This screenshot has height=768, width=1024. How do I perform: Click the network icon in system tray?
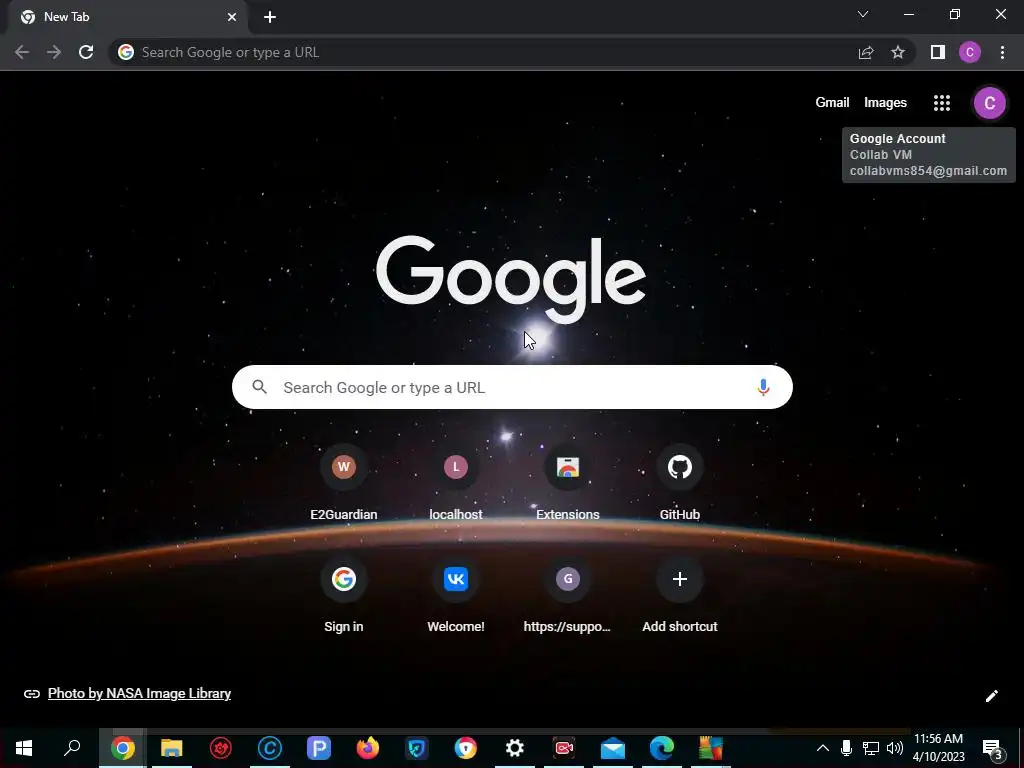(871, 748)
